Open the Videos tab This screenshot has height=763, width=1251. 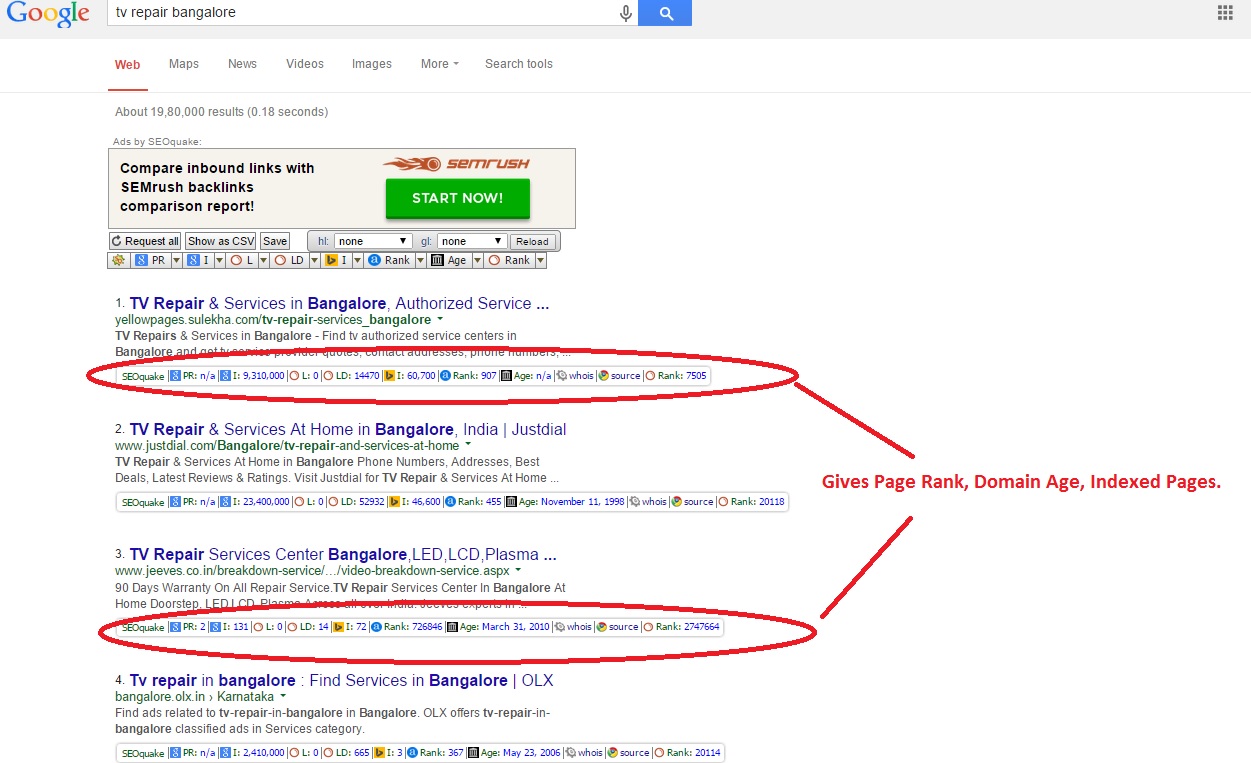pyautogui.click(x=305, y=64)
